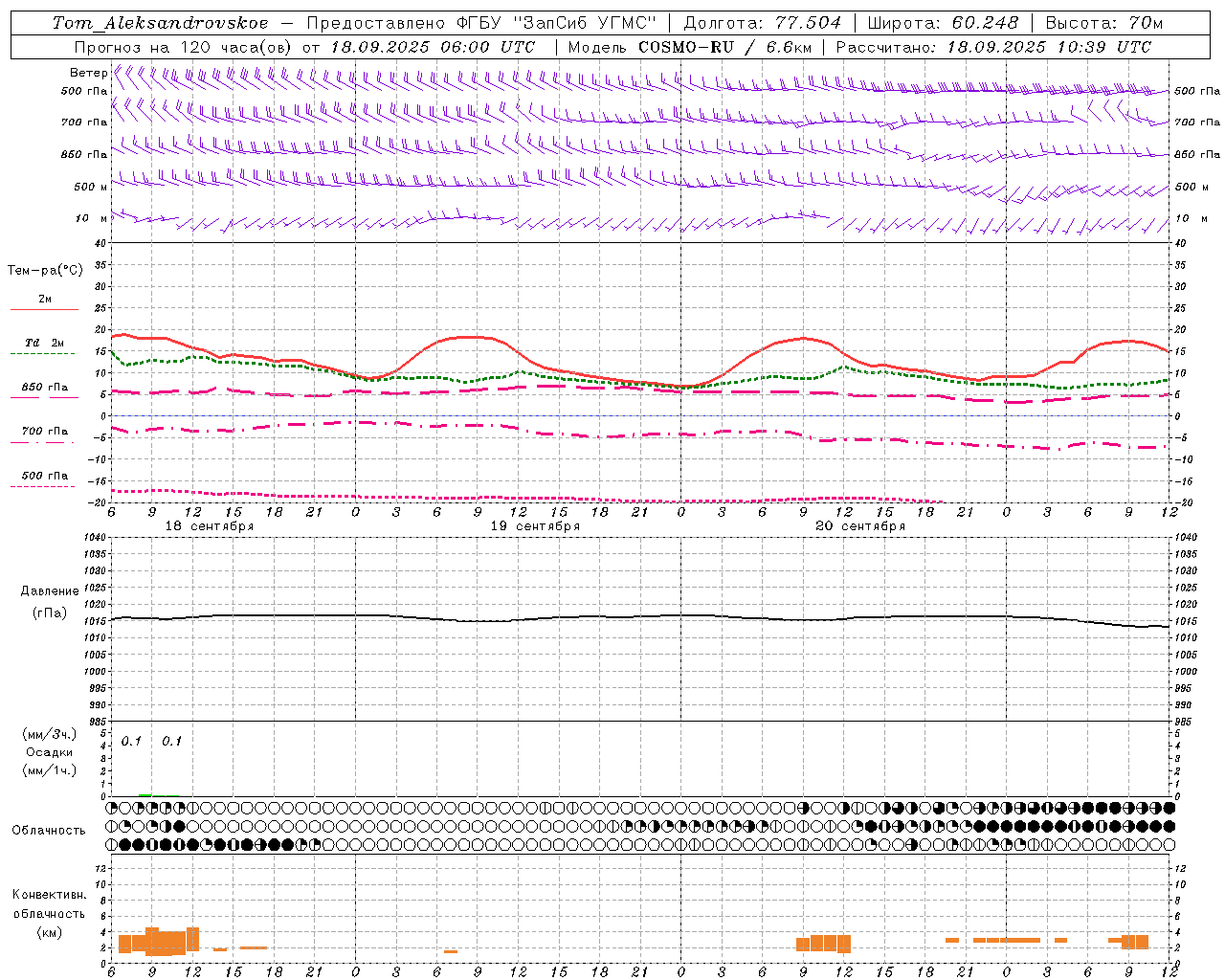Click the Долгота: 77.504 value

[x=763, y=23]
